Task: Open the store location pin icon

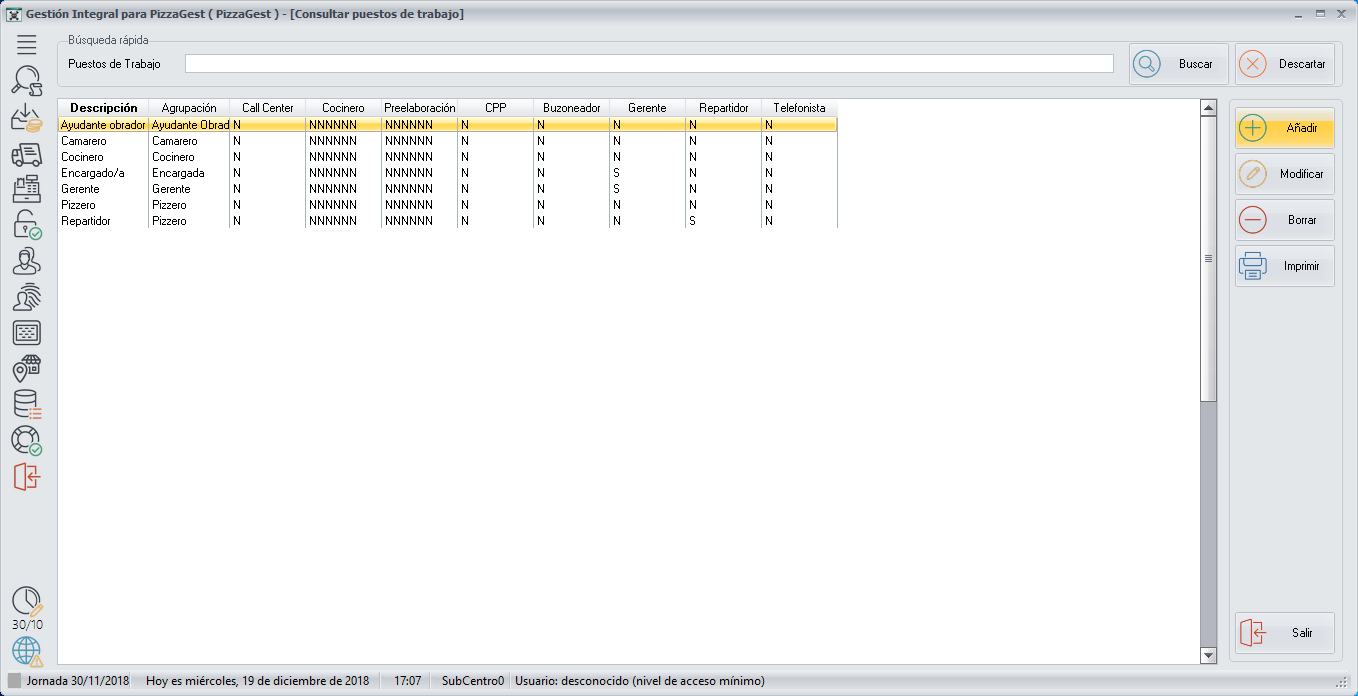Action: pos(27,368)
